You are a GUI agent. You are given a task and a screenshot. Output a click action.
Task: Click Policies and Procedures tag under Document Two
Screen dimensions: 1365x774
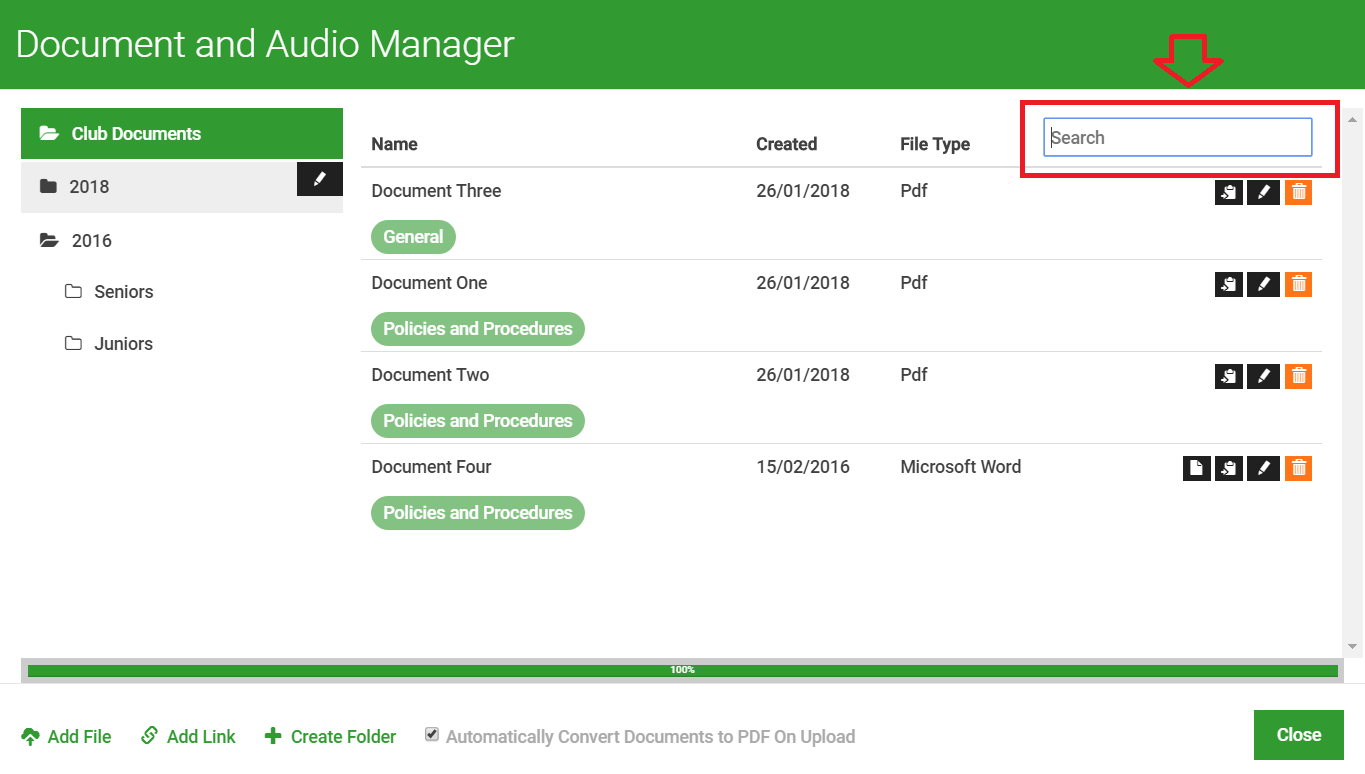point(478,421)
